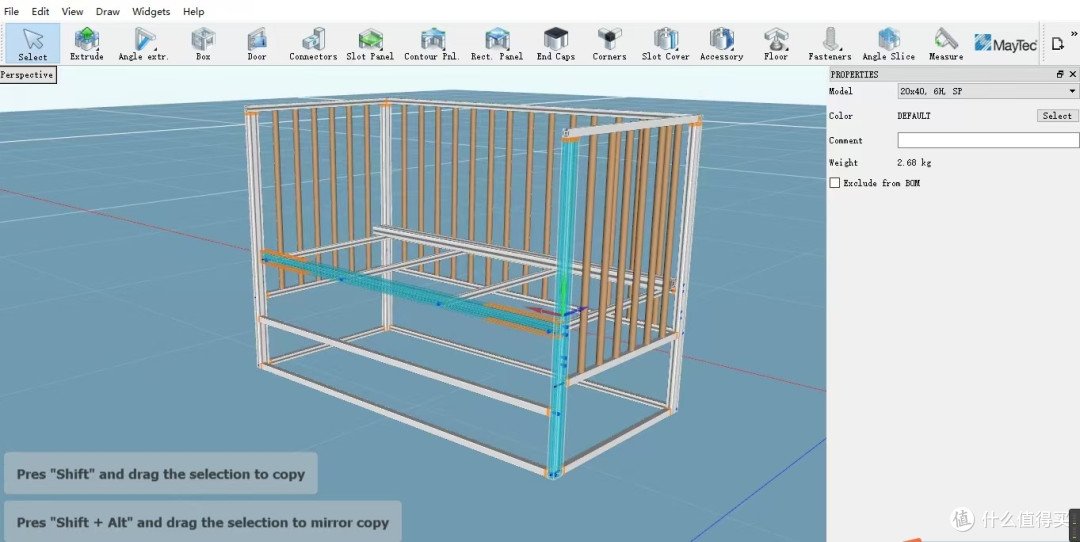The width and height of the screenshot is (1080, 542).
Task: Choose the Slot Cover tool
Action: tap(665, 43)
